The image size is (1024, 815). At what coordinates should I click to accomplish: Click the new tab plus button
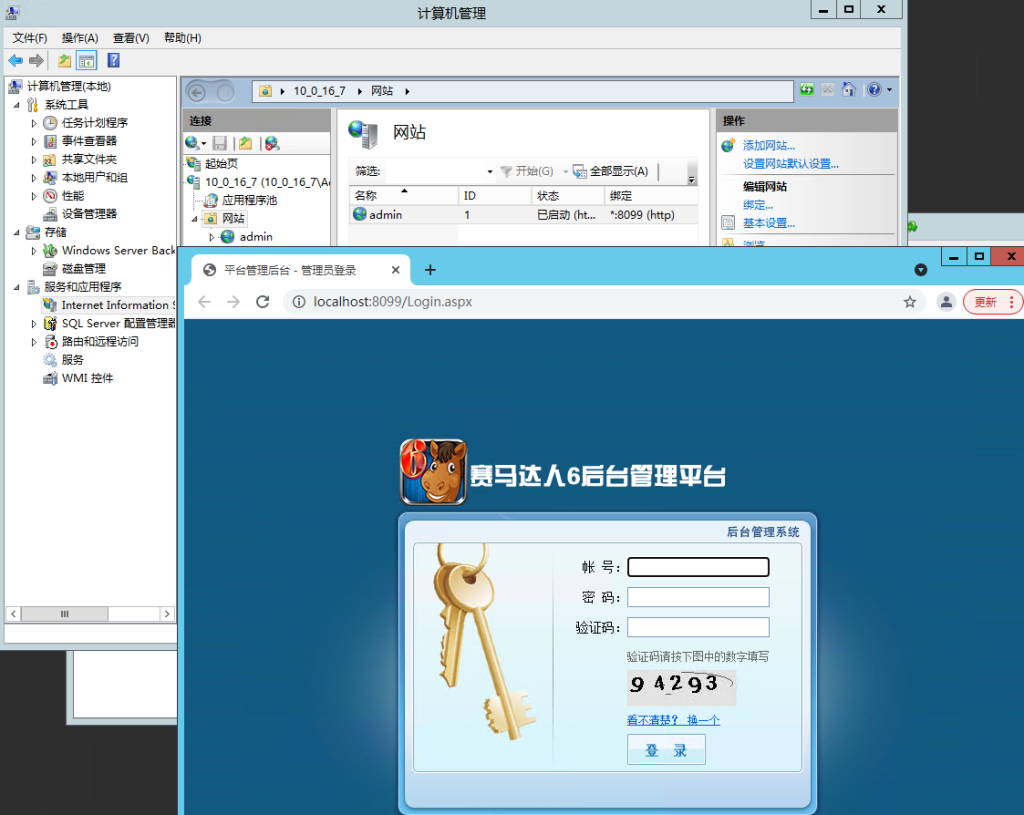[x=430, y=270]
